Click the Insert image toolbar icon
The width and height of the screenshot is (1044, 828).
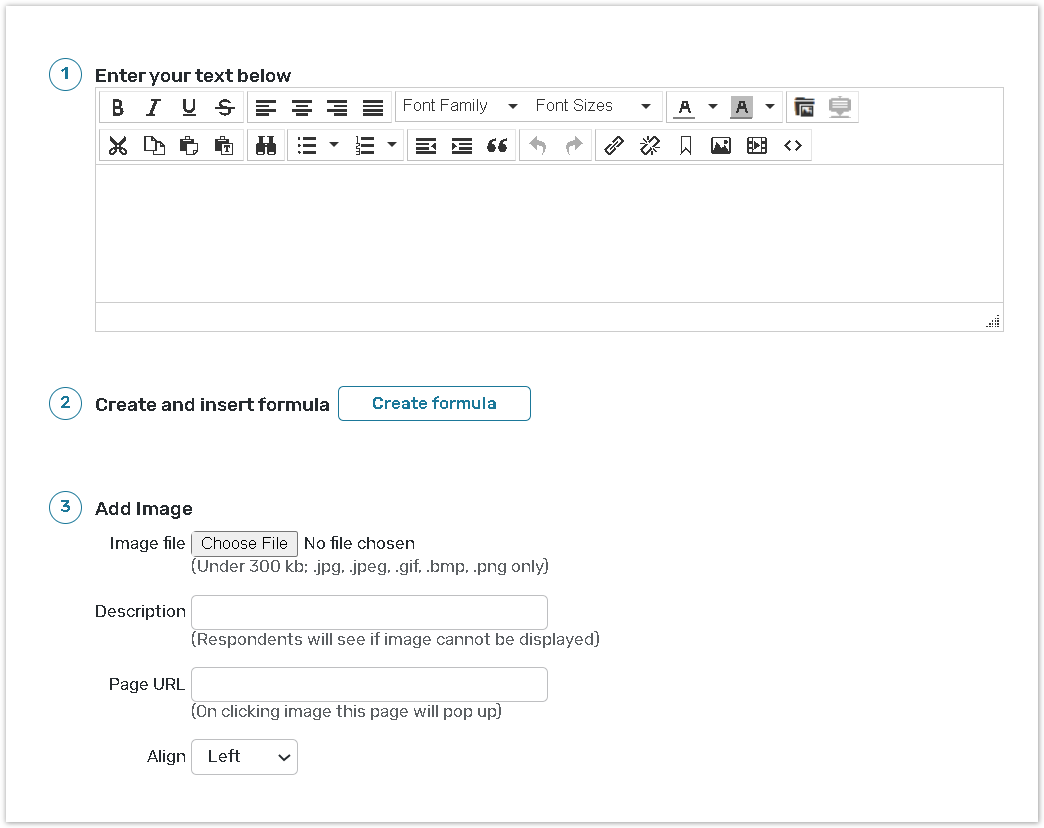coord(721,146)
